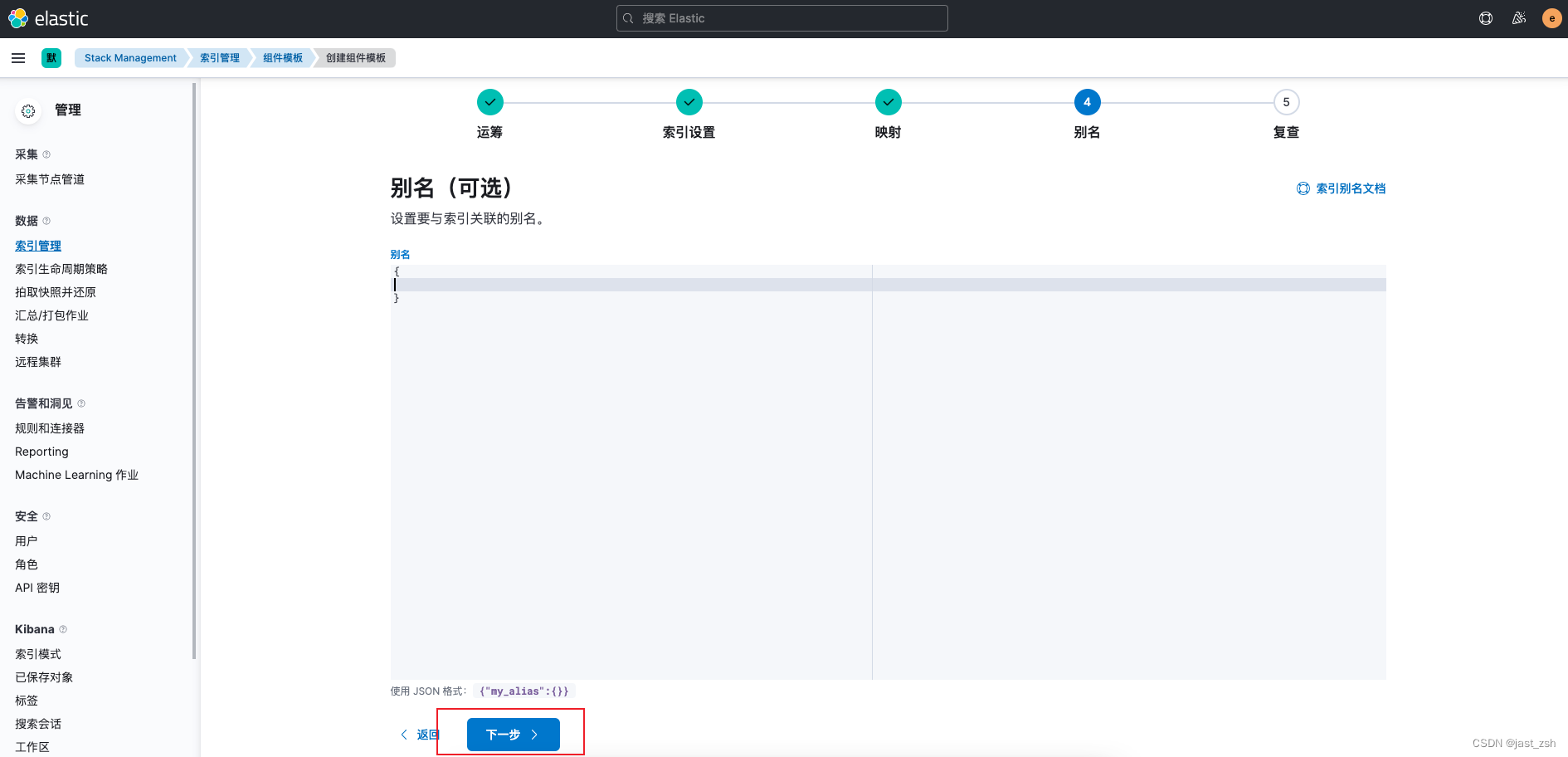The width and height of the screenshot is (1568, 757).
Task: Open 工作区 in sidebar
Action: pos(32,747)
